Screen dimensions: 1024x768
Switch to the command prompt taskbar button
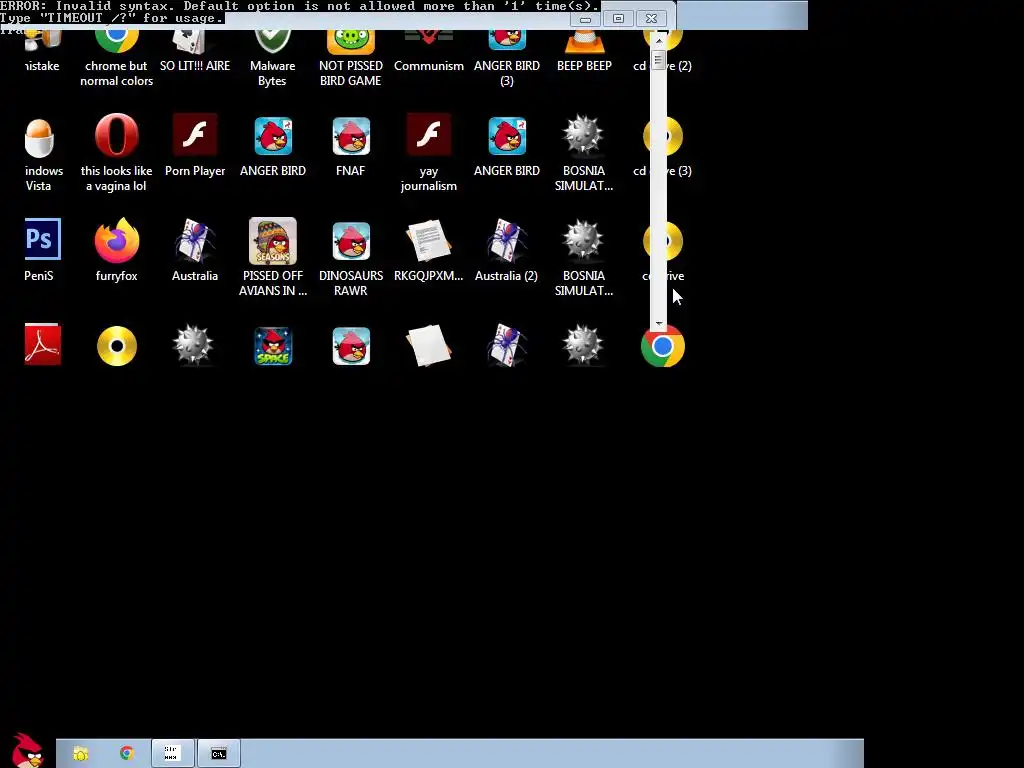219,754
